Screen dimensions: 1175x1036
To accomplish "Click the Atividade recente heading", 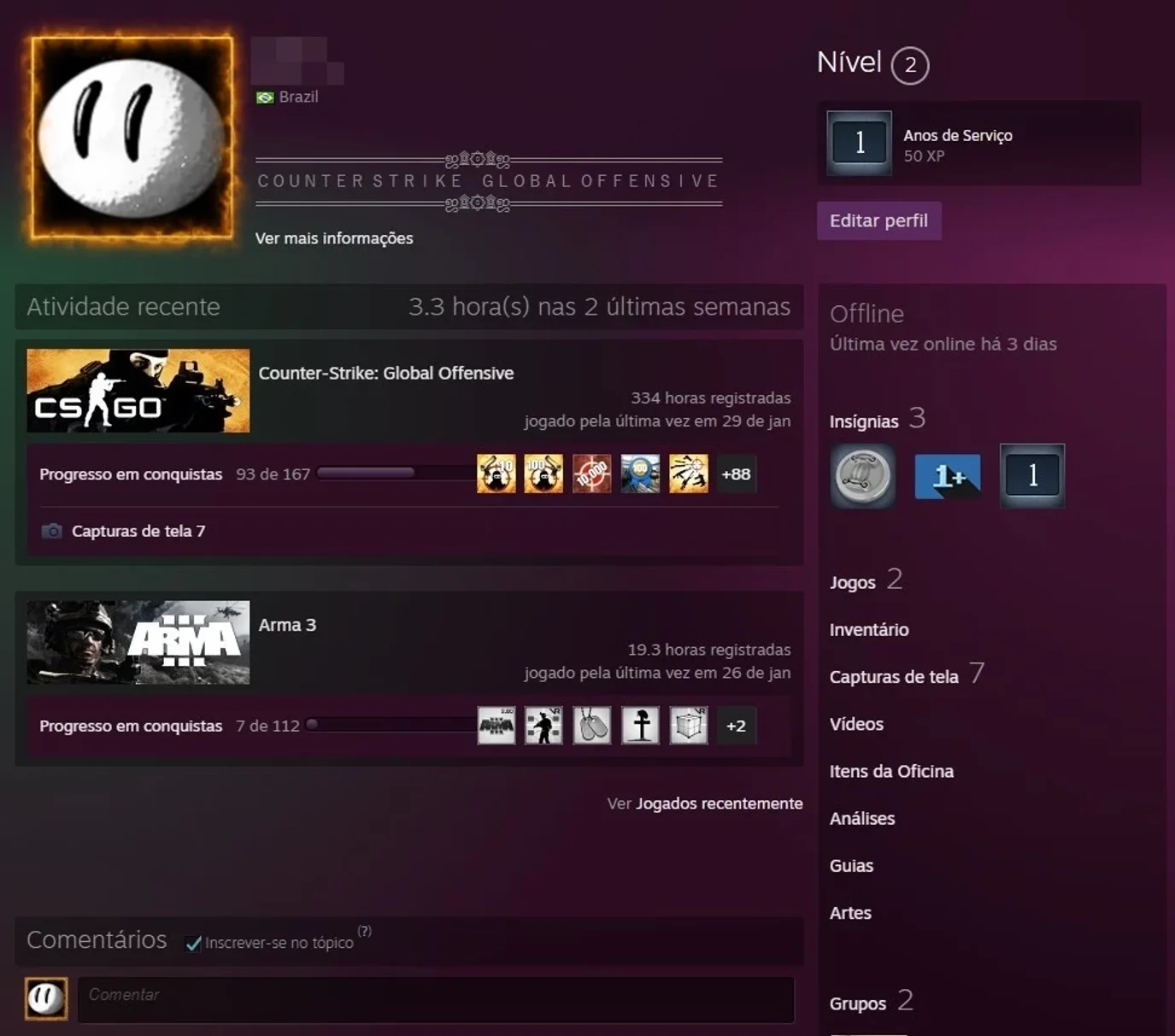I will pos(123,307).
